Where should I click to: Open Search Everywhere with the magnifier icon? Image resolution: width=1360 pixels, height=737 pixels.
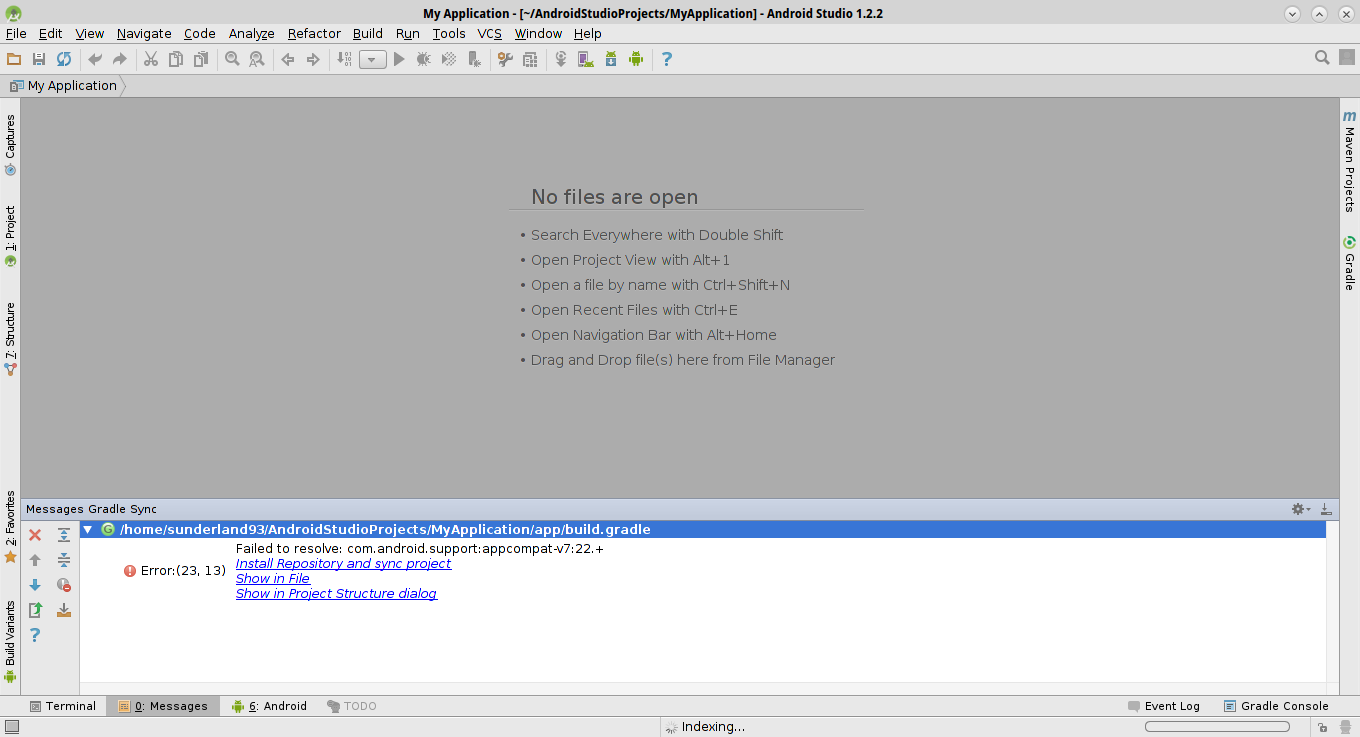(1322, 58)
